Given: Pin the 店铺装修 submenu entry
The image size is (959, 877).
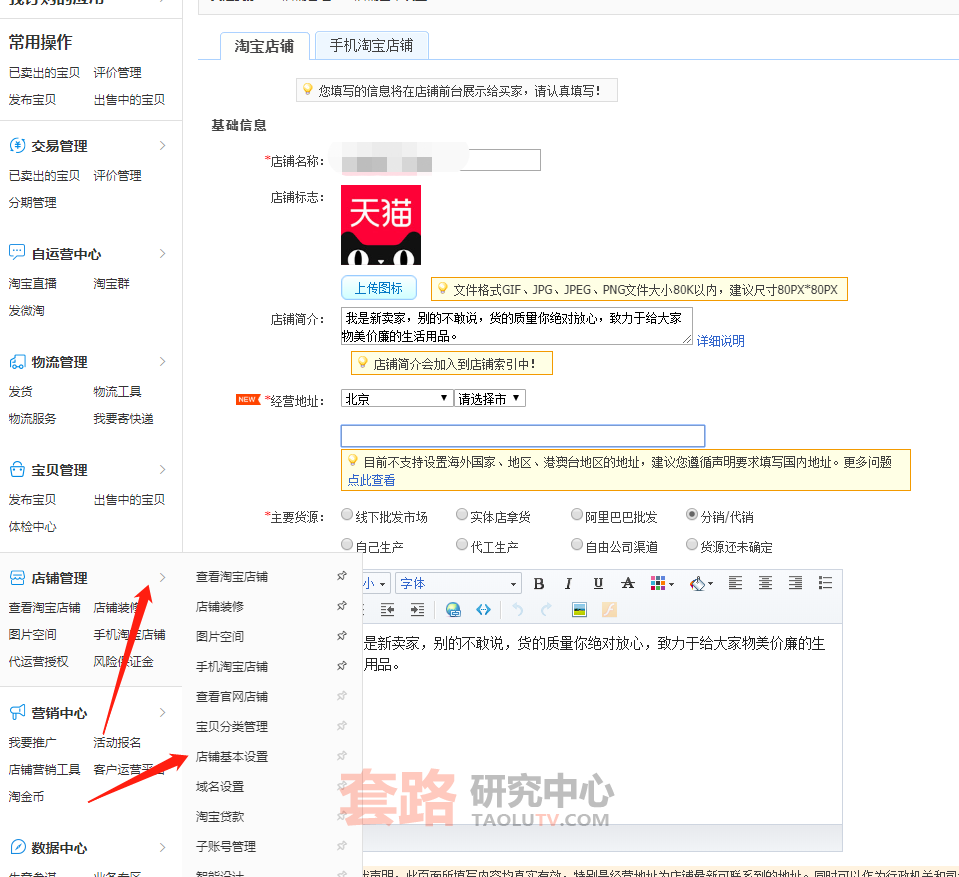Looking at the screenshot, I should [342, 605].
